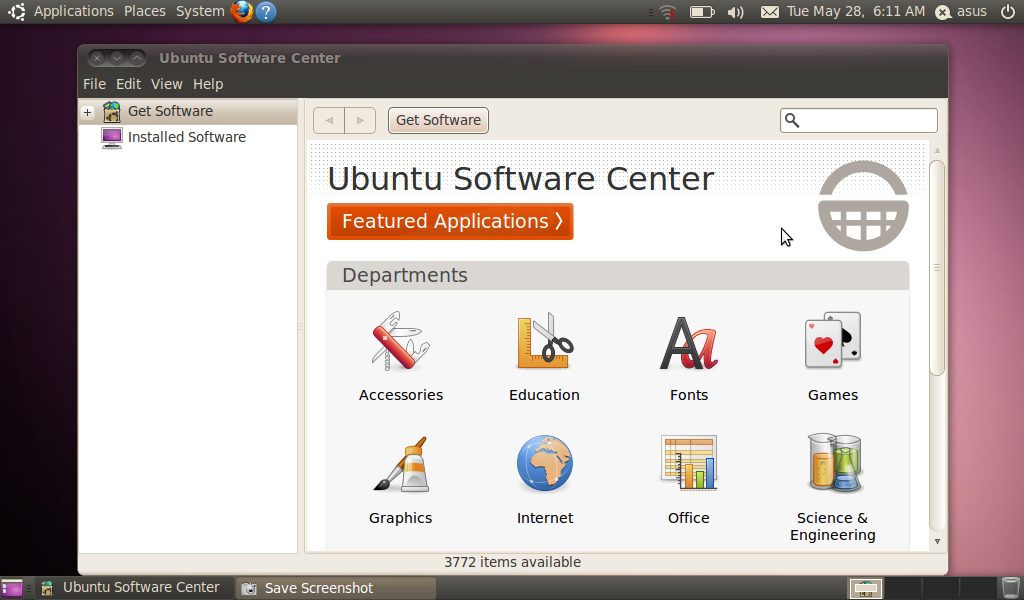Viewport: 1024px width, 600px height.
Task: Open the clock showing Tue May 28
Action: pos(856,11)
